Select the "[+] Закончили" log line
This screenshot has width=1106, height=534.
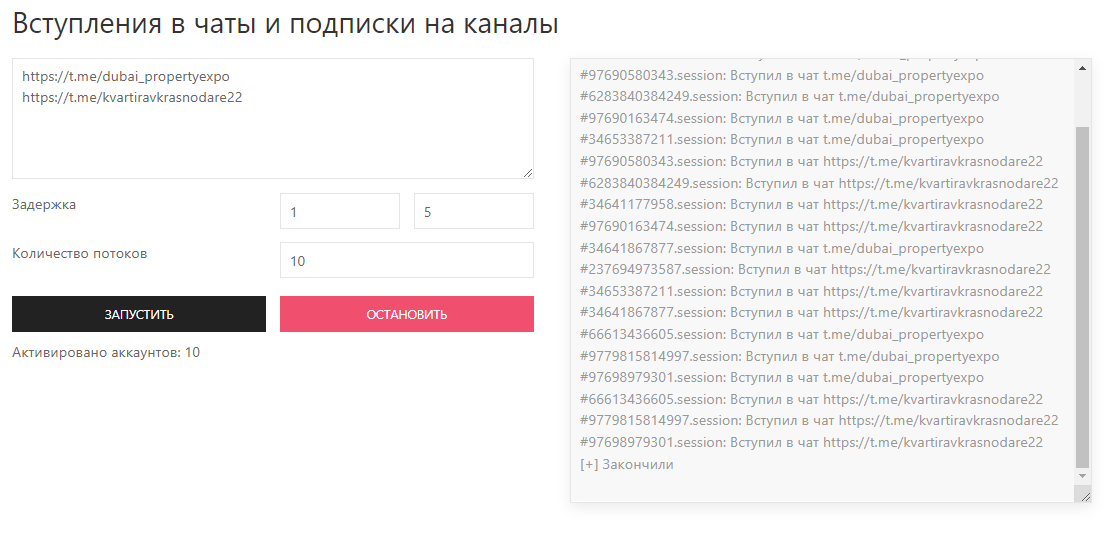[627, 464]
